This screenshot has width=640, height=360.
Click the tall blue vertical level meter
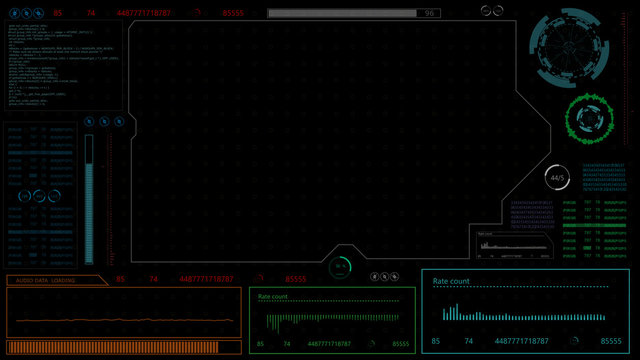pyautogui.click(x=89, y=200)
